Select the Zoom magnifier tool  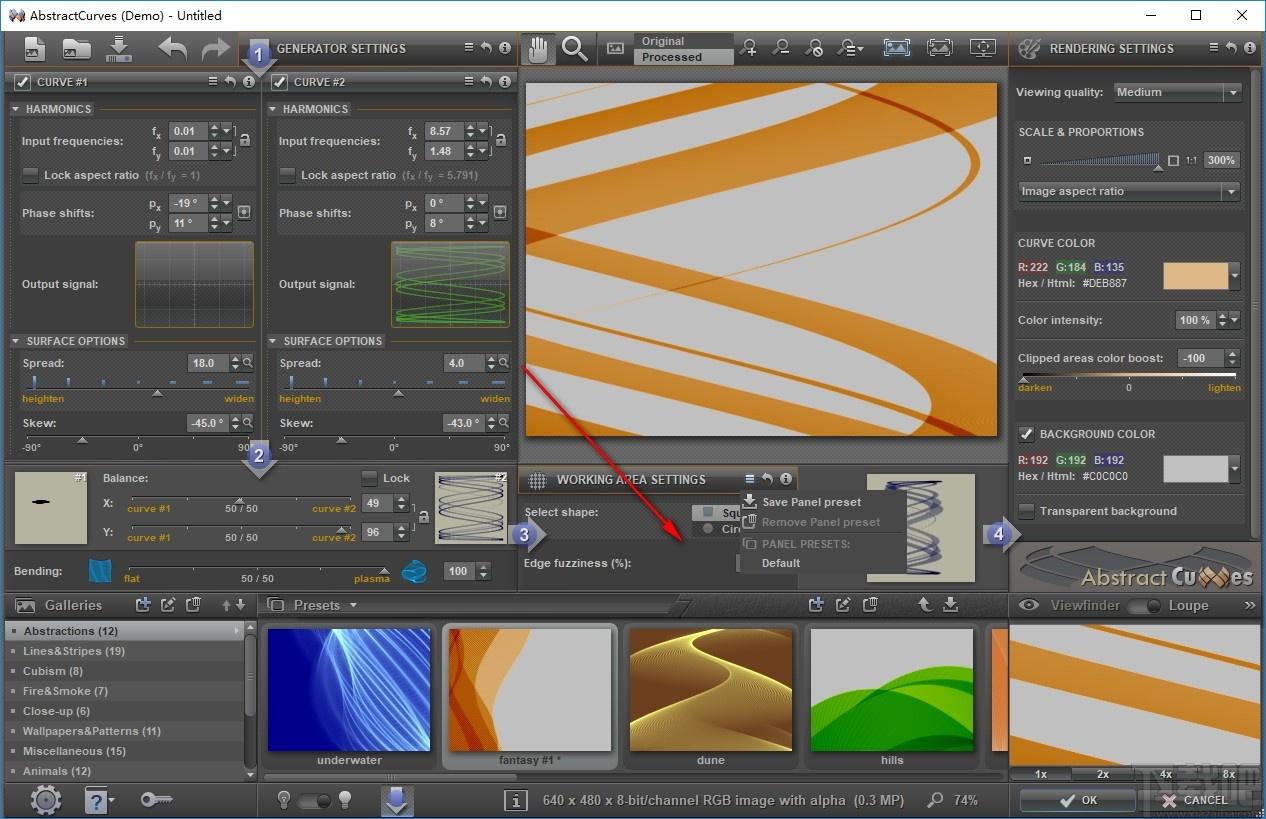tap(575, 49)
